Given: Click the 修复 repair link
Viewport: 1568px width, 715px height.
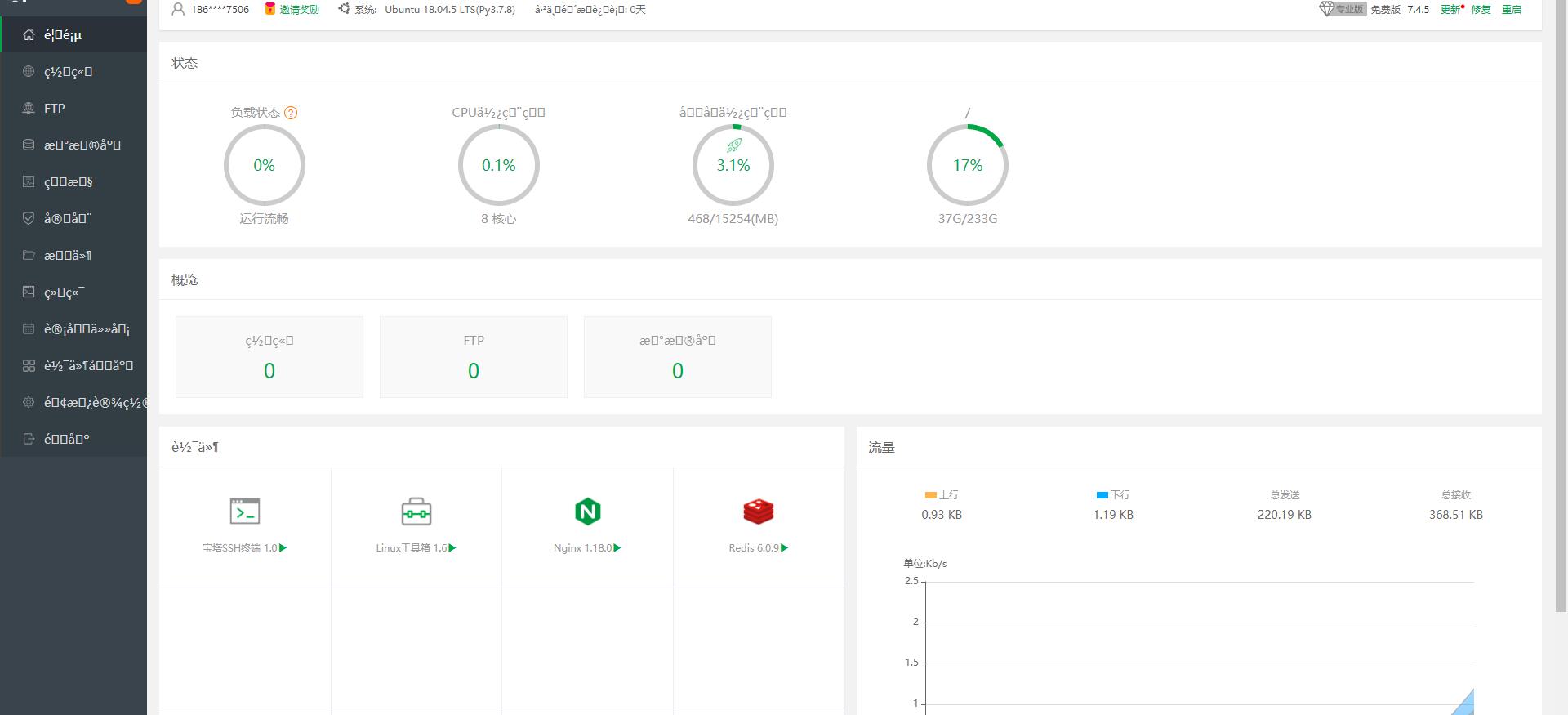Looking at the screenshot, I should pyautogui.click(x=1481, y=10).
